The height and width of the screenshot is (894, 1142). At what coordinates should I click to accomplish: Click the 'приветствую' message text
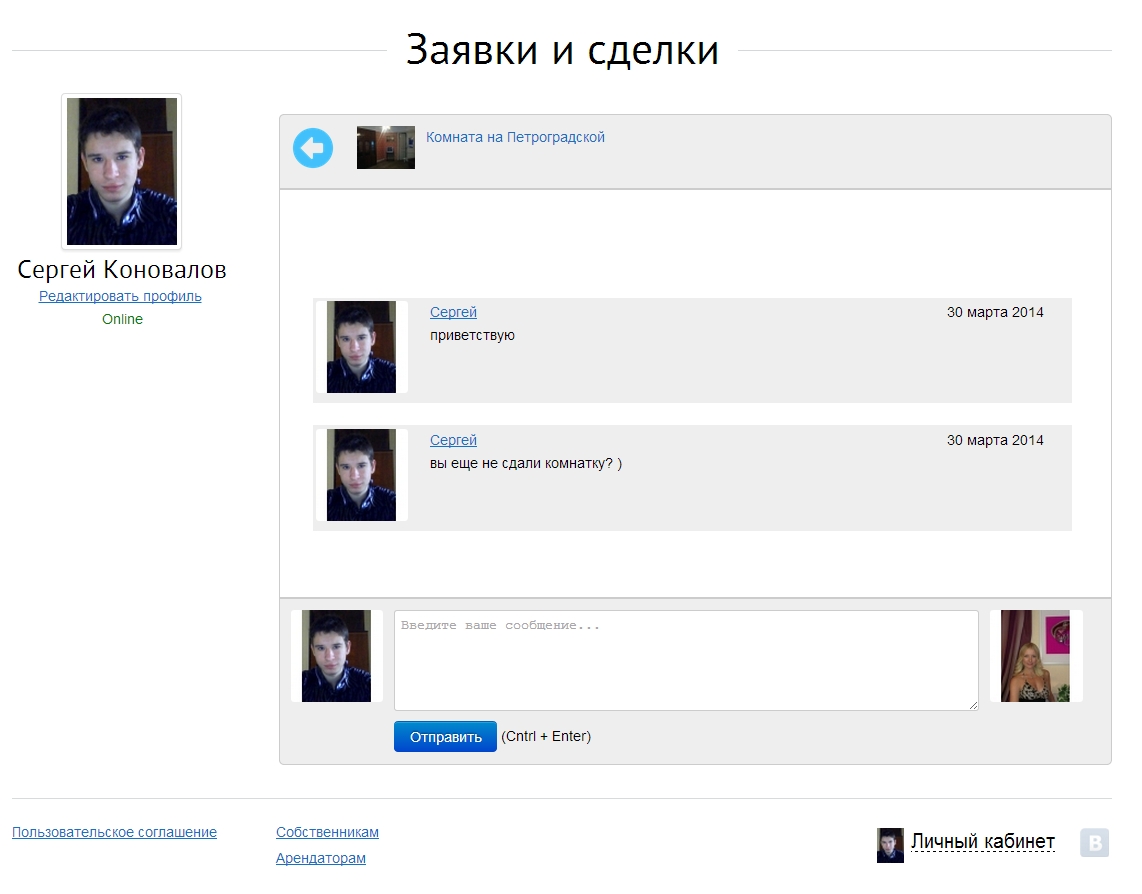click(x=472, y=335)
